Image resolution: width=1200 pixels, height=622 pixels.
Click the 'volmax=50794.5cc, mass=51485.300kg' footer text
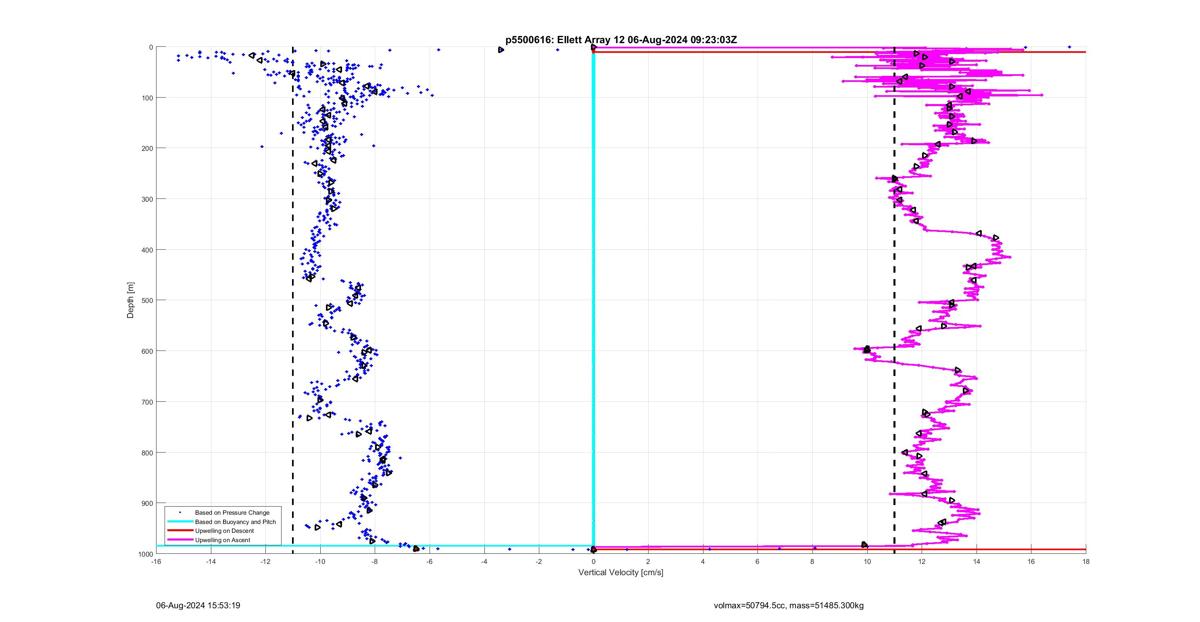pos(789,605)
